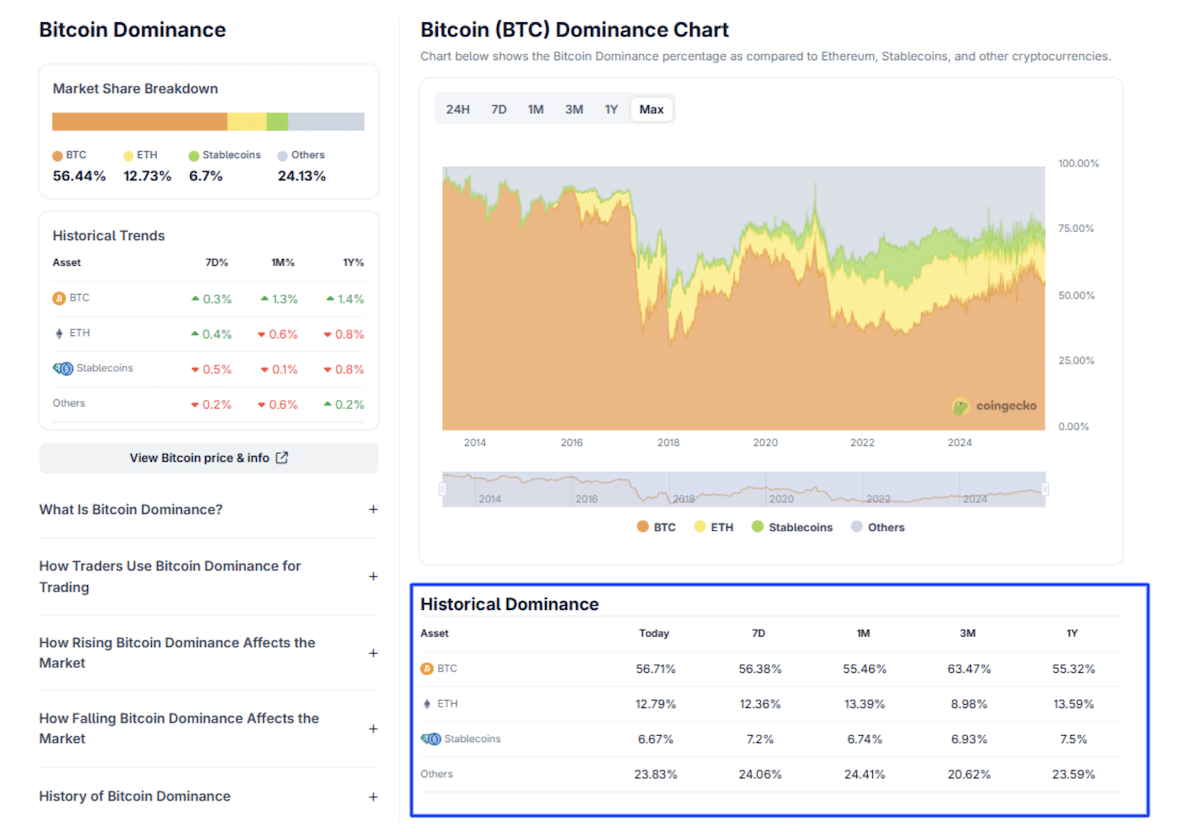
Task: Click the right handle of the minimap range slider
Action: [x=1044, y=487]
